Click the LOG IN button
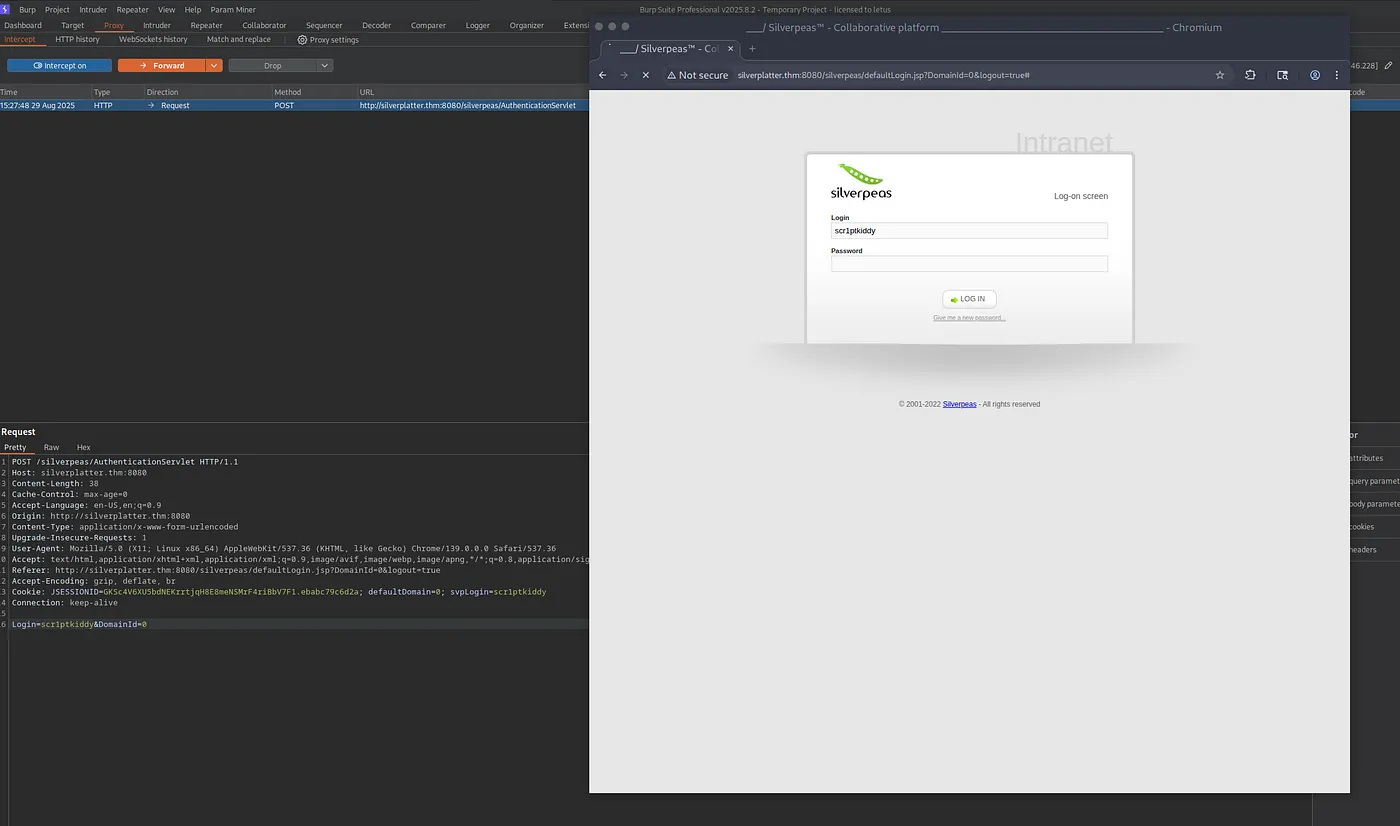The width and height of the screenshot is (1400, 826). (969, 298)
